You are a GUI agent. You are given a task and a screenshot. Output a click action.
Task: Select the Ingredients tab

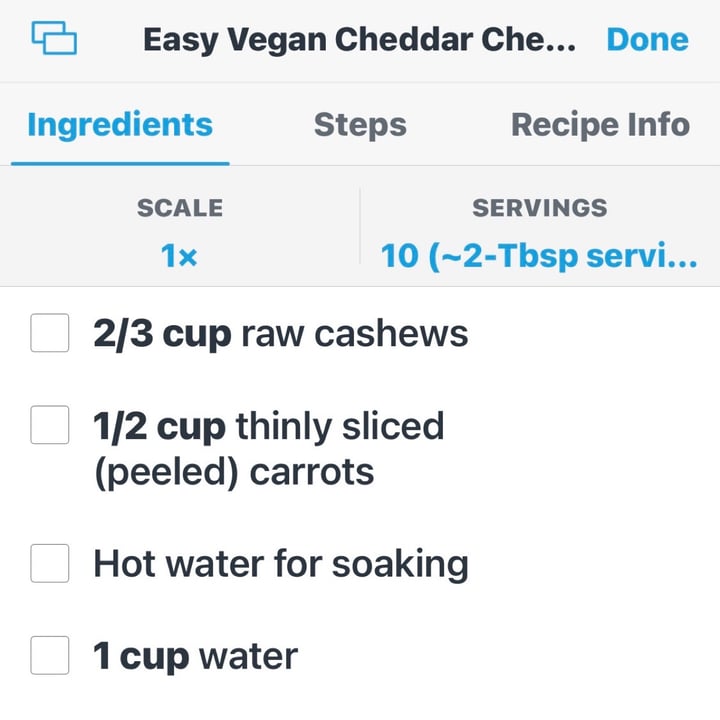(120, 125)
